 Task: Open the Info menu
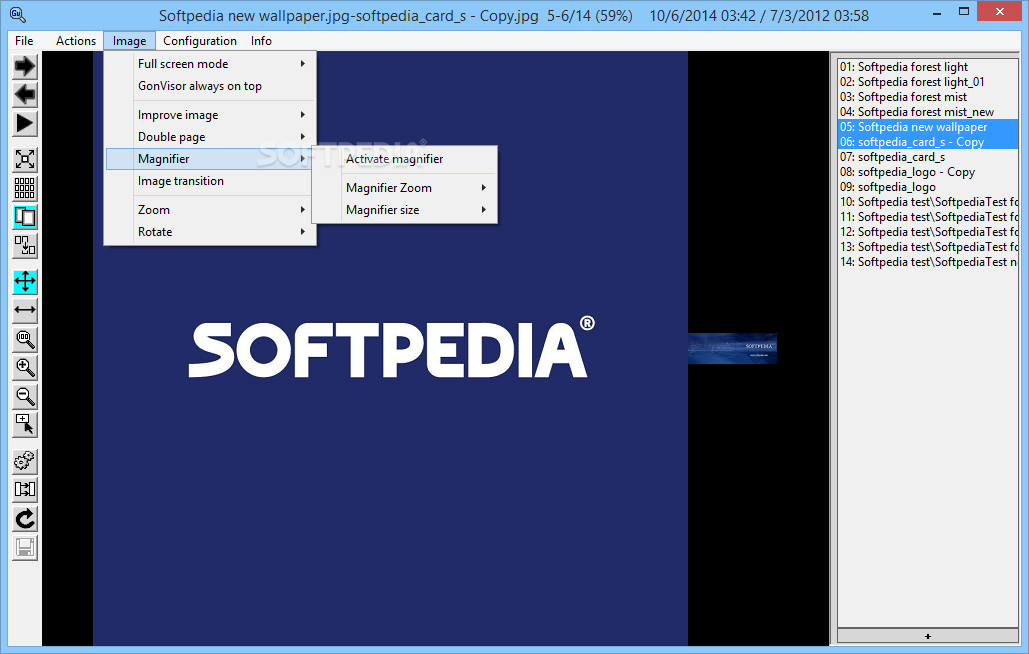pos(261,41)
